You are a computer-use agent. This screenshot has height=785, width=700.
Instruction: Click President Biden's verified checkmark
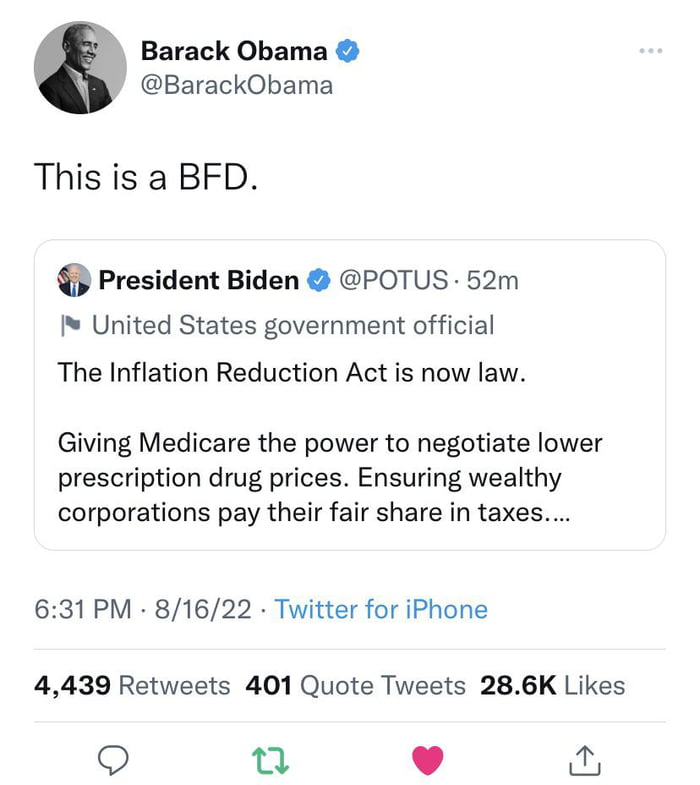(x=319, y=282)
